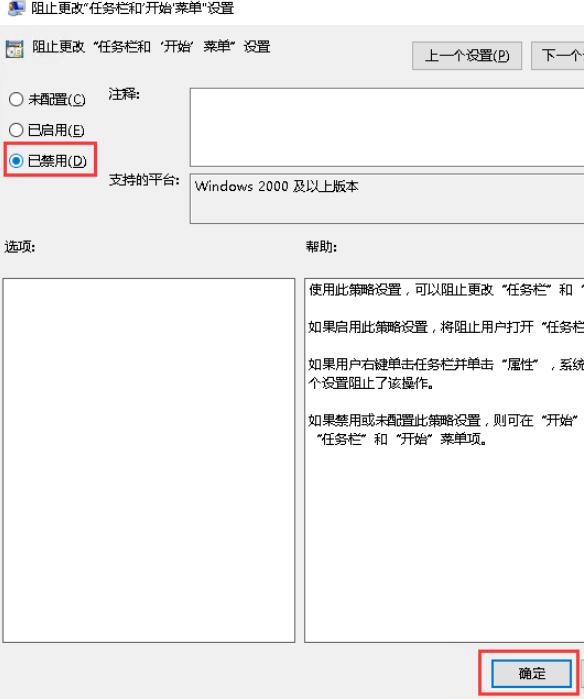Viewport: 584px width, 699px height.
Task: Click the policy heading text beside the icon
Action: coord(151,47)
